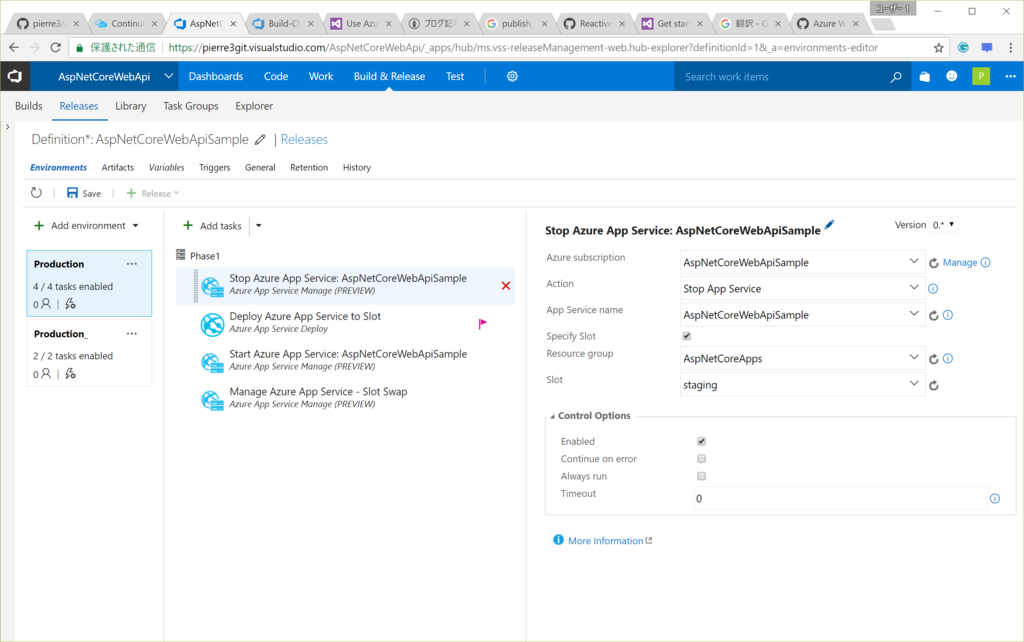Edit task title using blue pencil icon
This screenshot has width=1024, height=642.
click(829, 225)
